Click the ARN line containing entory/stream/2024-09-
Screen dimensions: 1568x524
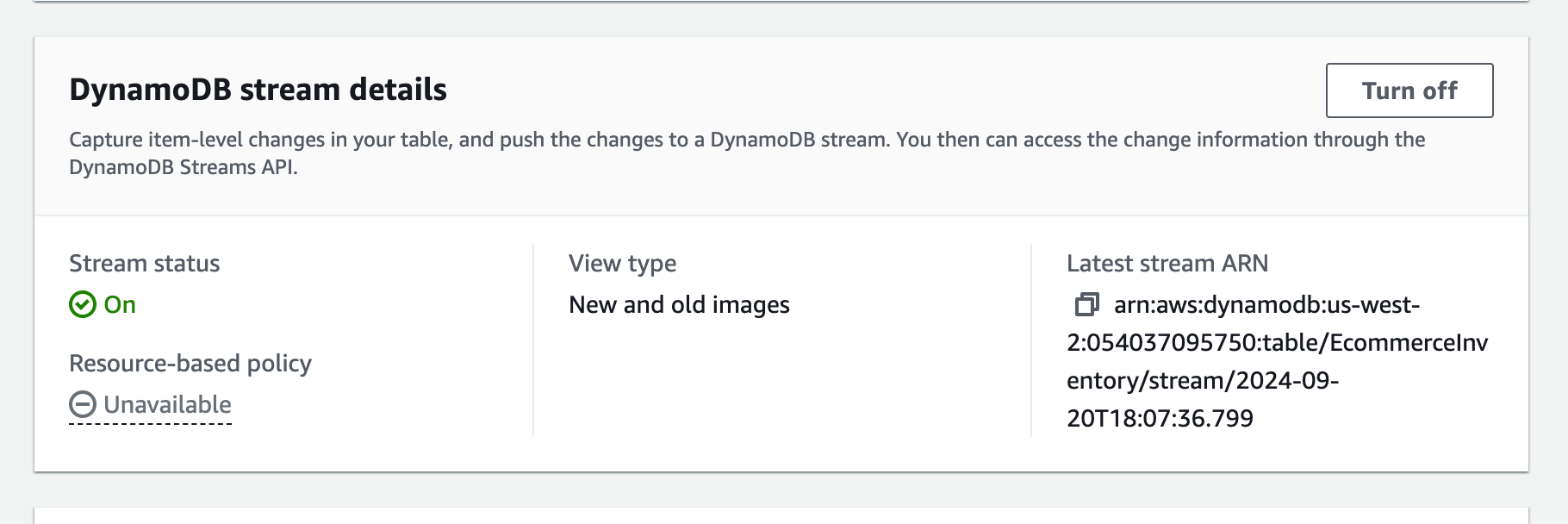(1202, 380)
